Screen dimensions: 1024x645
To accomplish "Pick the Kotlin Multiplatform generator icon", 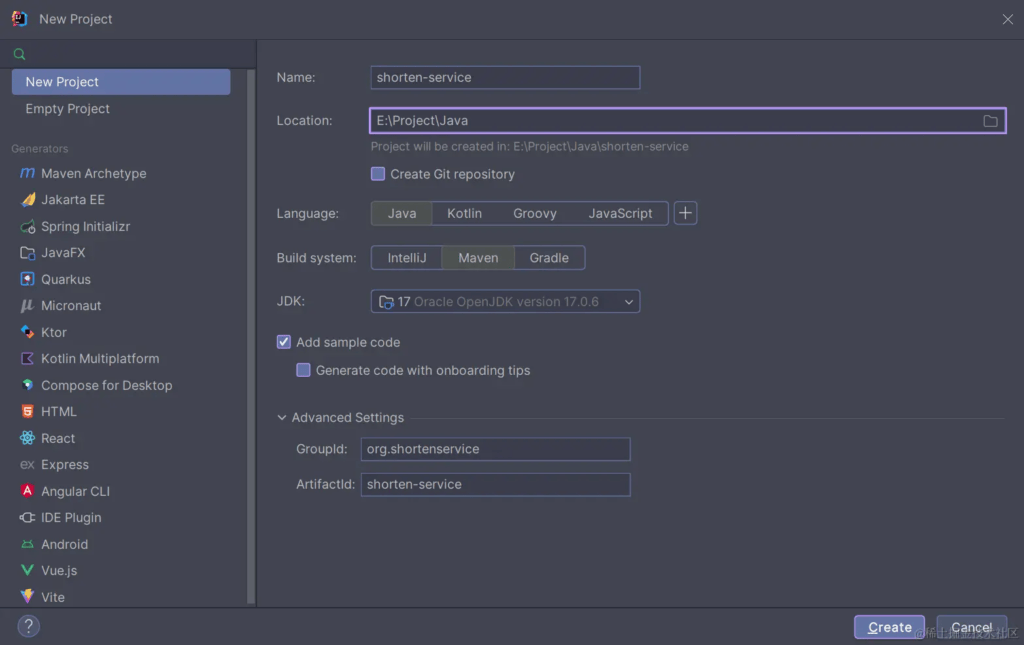I will [x=27, y=359].
